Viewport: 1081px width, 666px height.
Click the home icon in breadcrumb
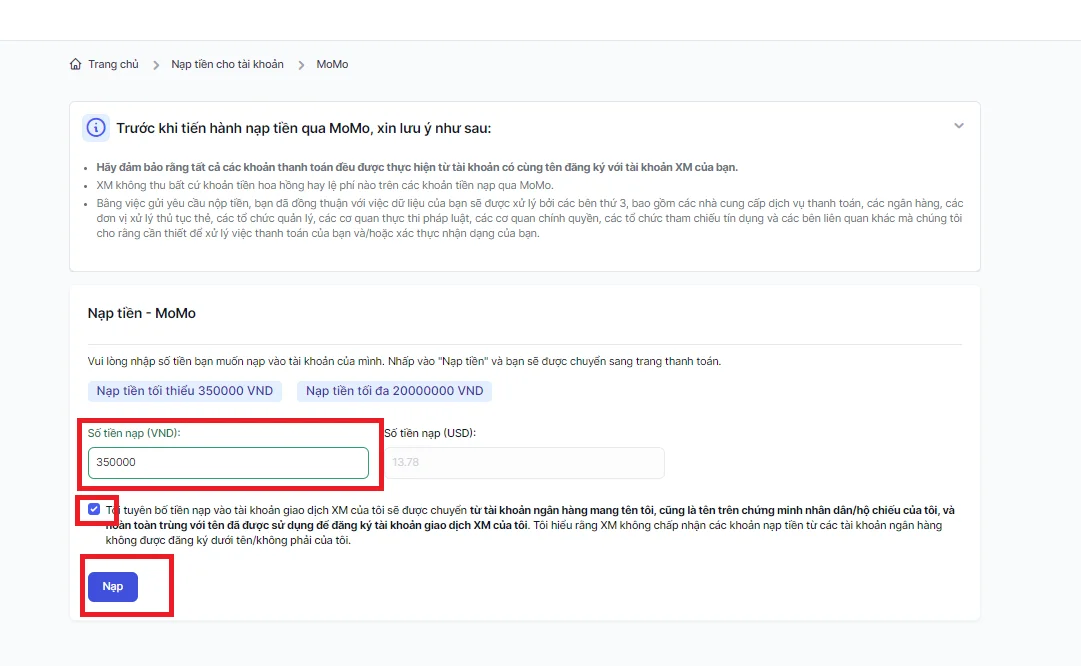75,64
